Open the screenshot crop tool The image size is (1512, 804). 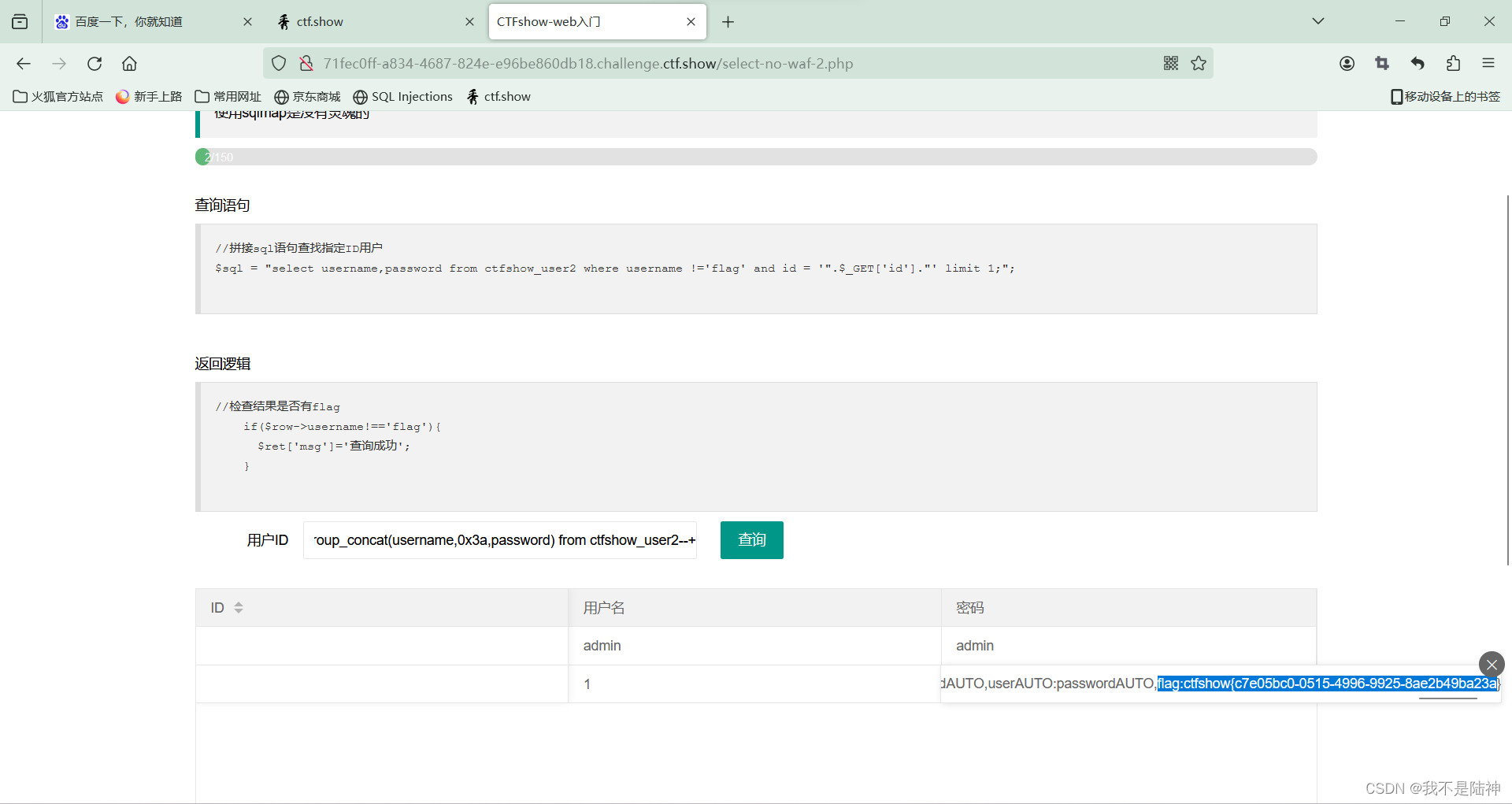coord(1382,64)
